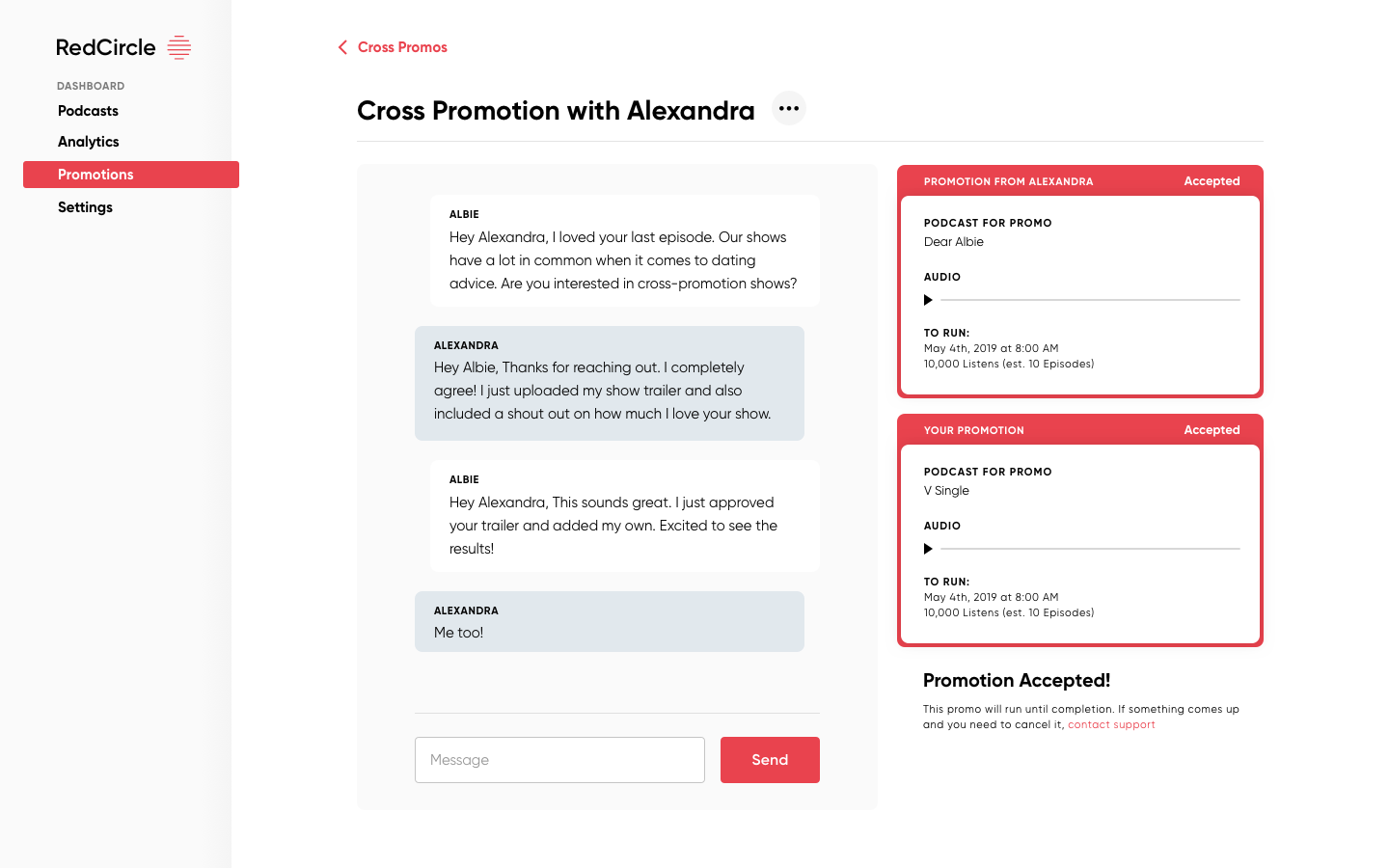
Task: Click Accepted status on Your Promotion
Action: [x=1212, y=430]
